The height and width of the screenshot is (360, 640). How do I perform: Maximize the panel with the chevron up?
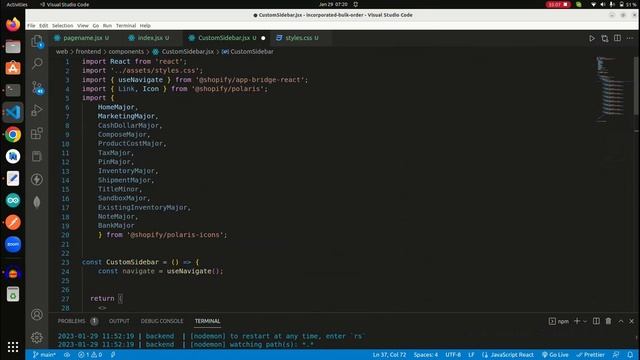(x=620, y=321)
